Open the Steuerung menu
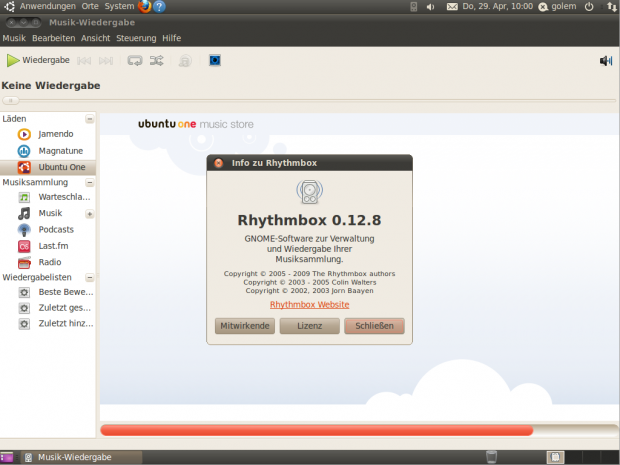The width and height of the screenshot is (620, 465). pos(136,38)
